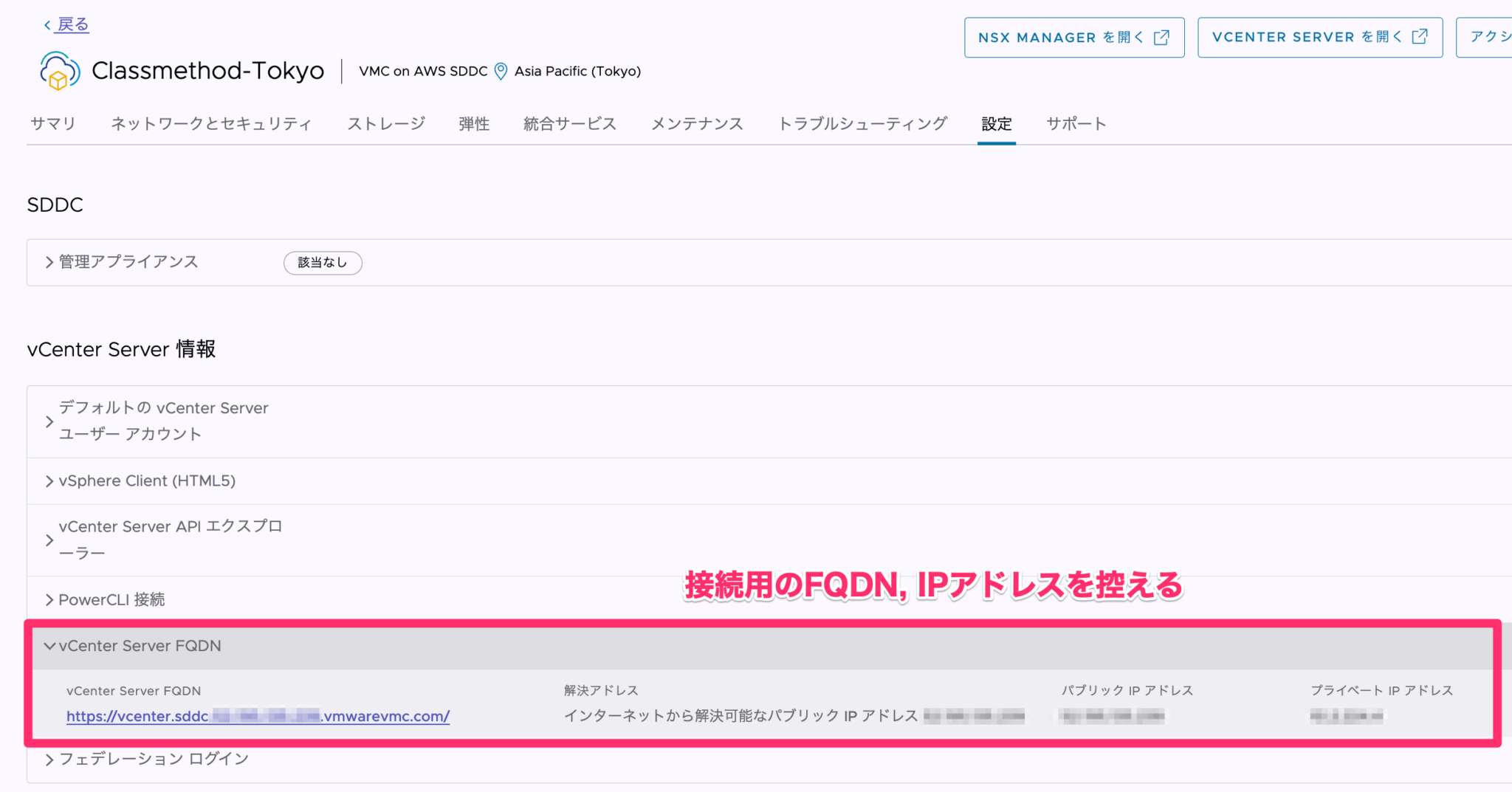Image resolution: width=1512 pixels, height=792 pixels.
Task: Collapse the vCenter Server FQDN section
Action: point(49,646)
